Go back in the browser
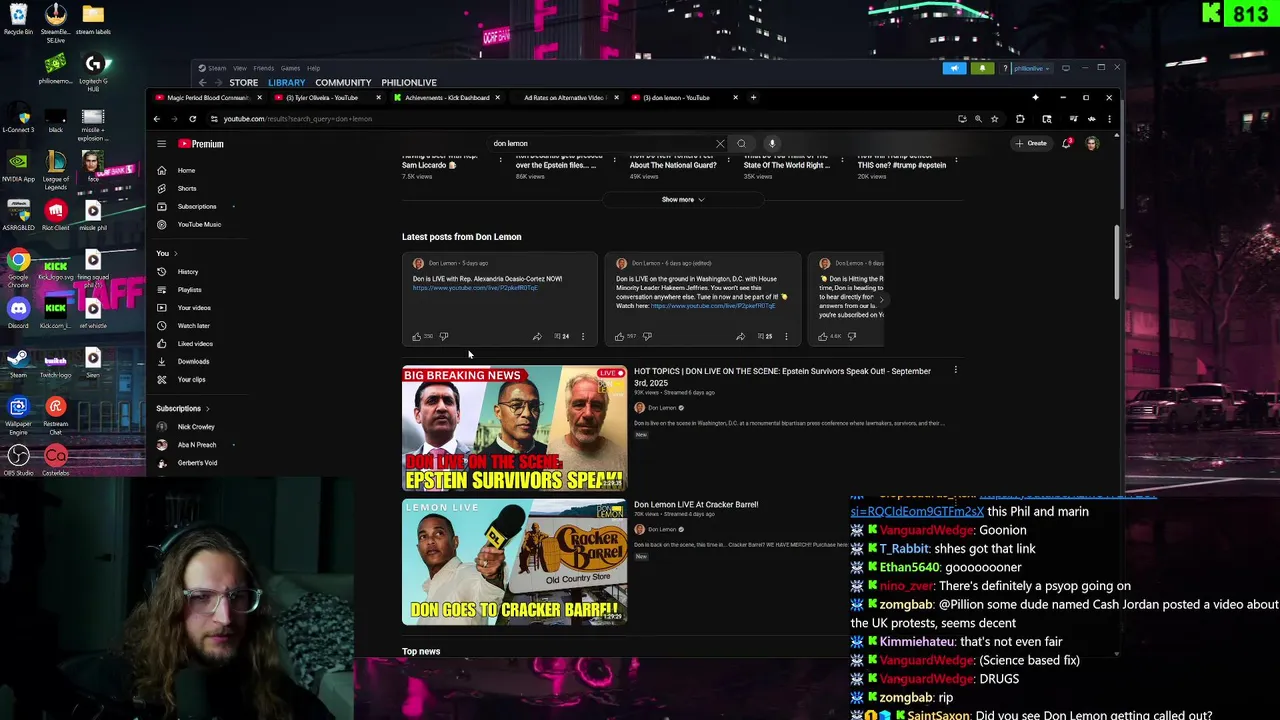This screenshot has height=720, width=1280. tap(156, 119)
